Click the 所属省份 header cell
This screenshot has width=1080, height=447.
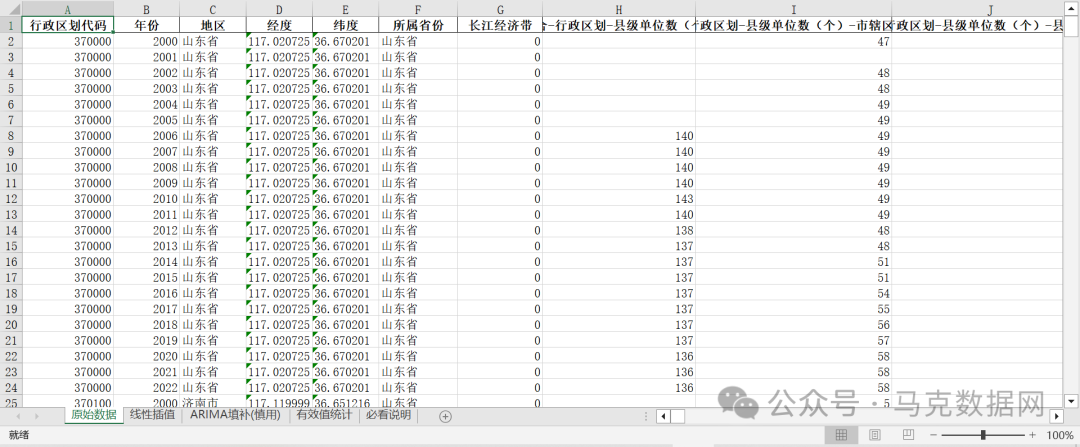point(417,25)
